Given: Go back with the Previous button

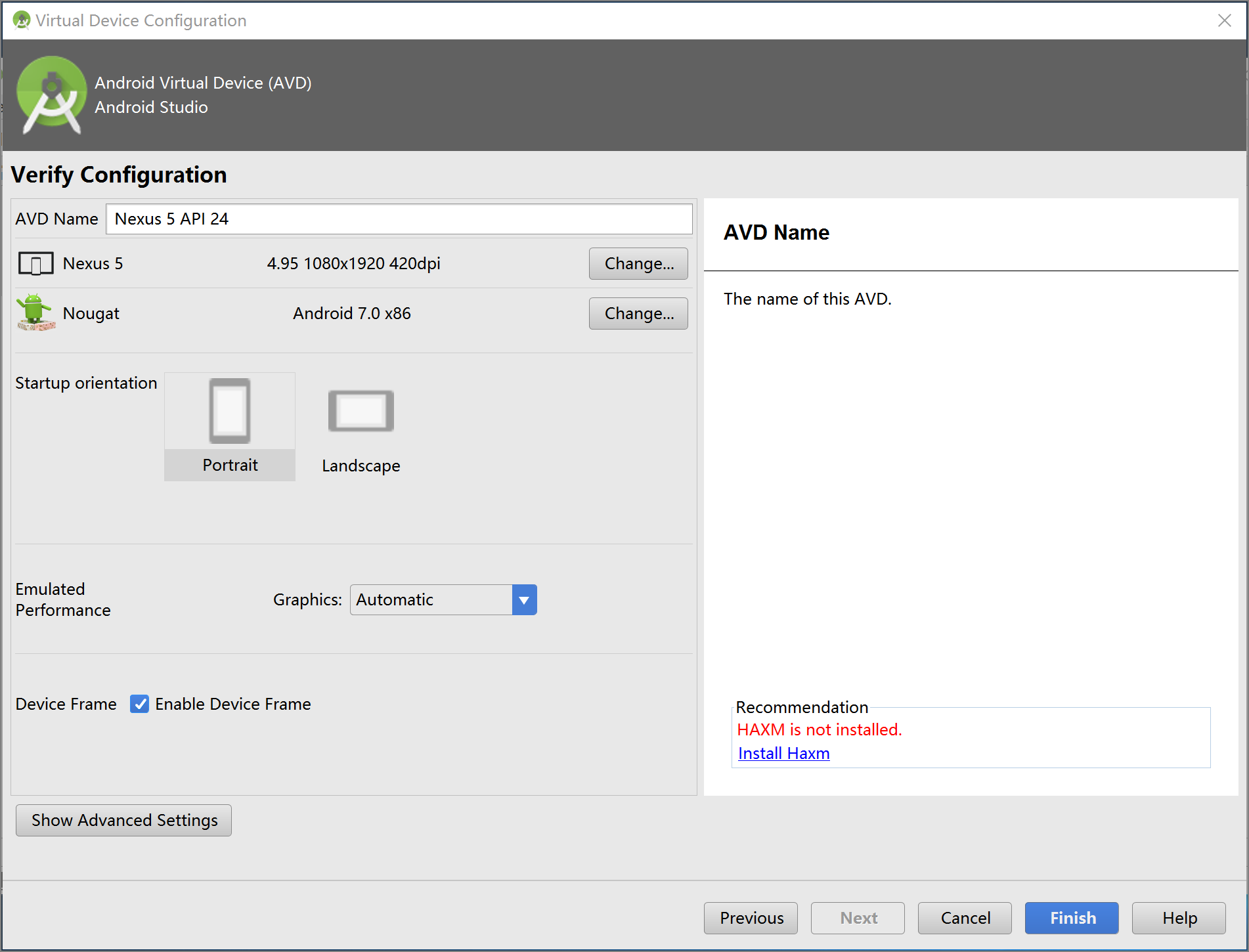Looking at the screenshot, I should (x=751, y=918).
